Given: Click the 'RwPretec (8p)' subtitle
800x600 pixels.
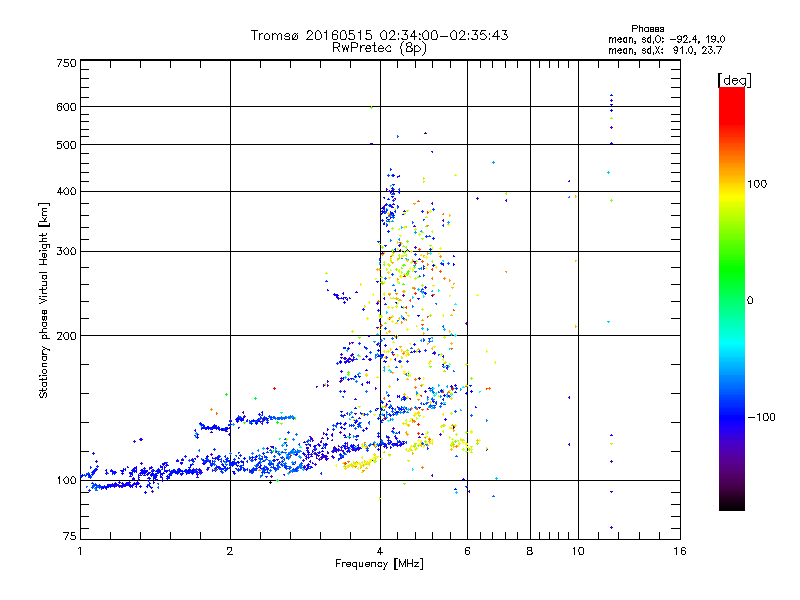Looking at the screenshot, I should [x=379, y=48].
